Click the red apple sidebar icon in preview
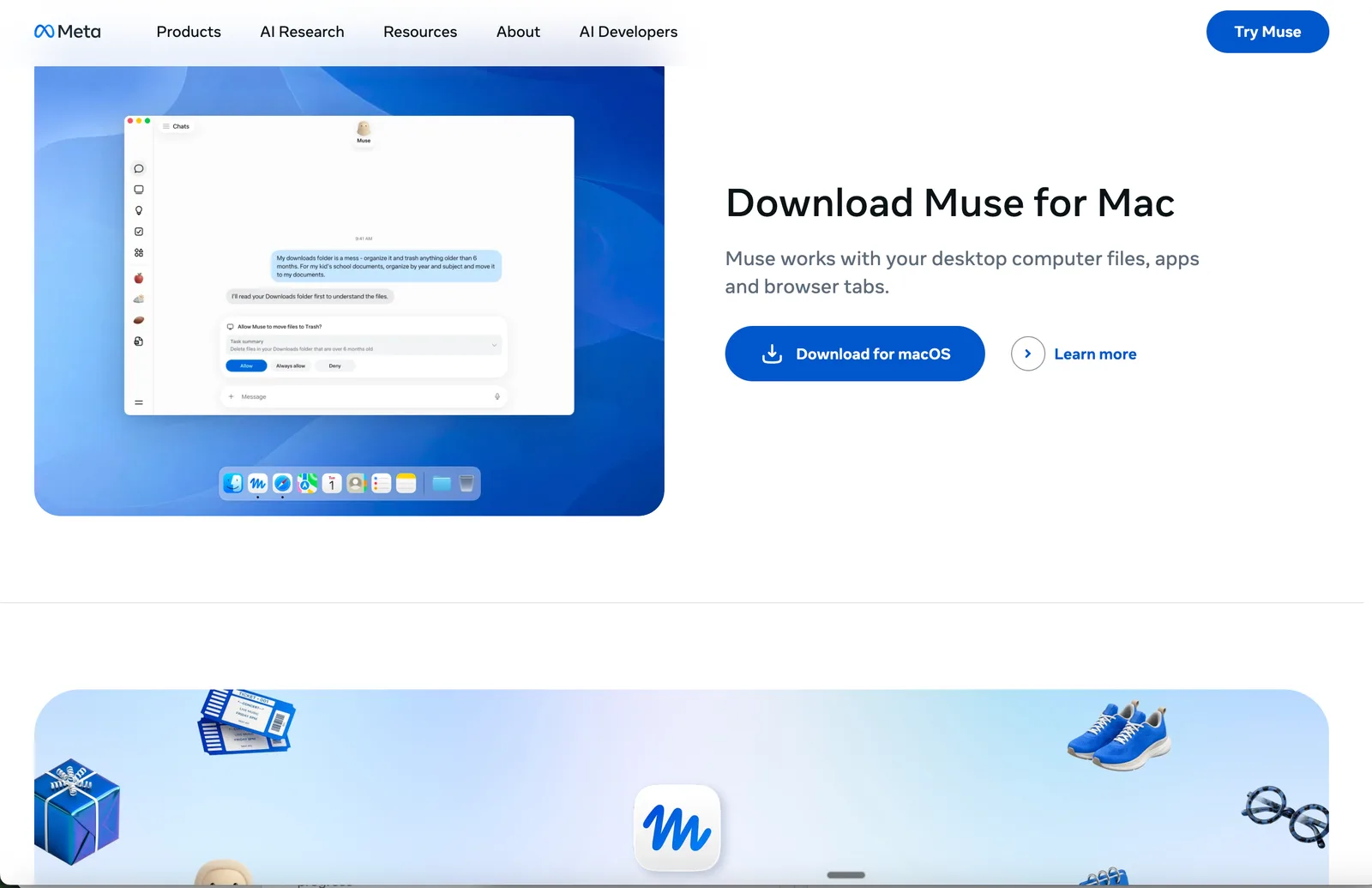 139,278
